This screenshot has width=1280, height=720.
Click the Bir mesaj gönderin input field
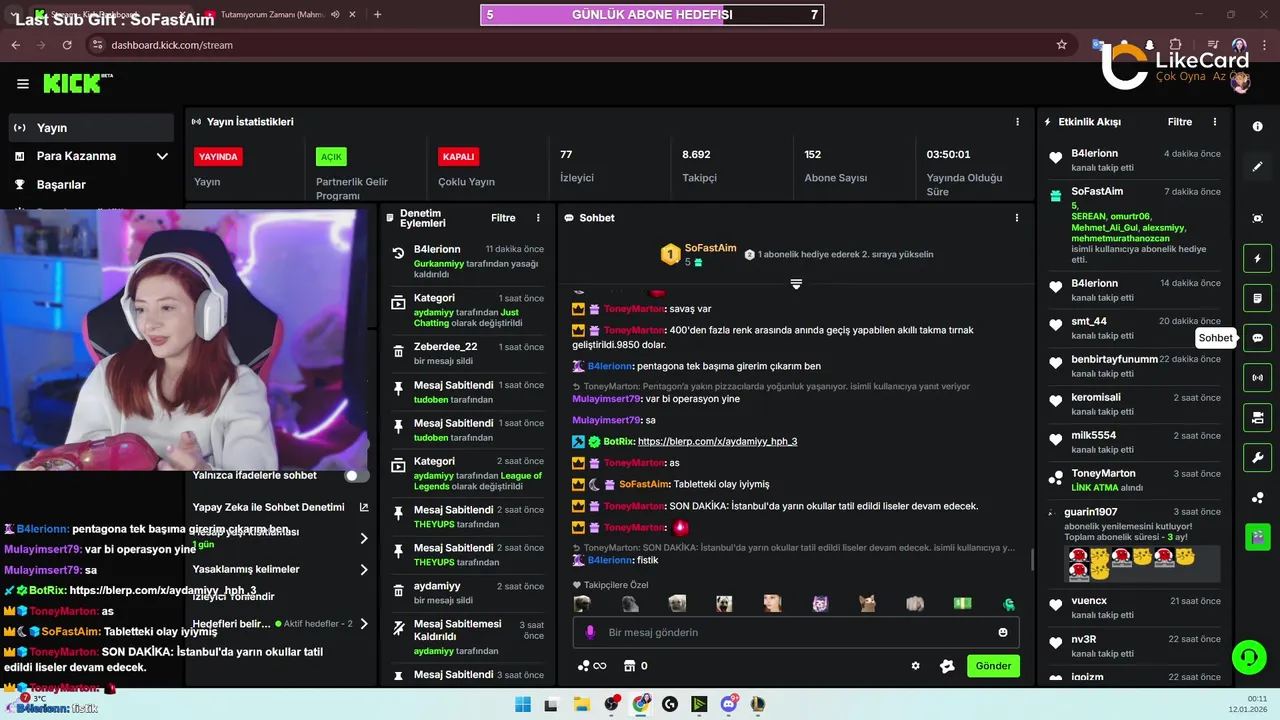(795, 632)
